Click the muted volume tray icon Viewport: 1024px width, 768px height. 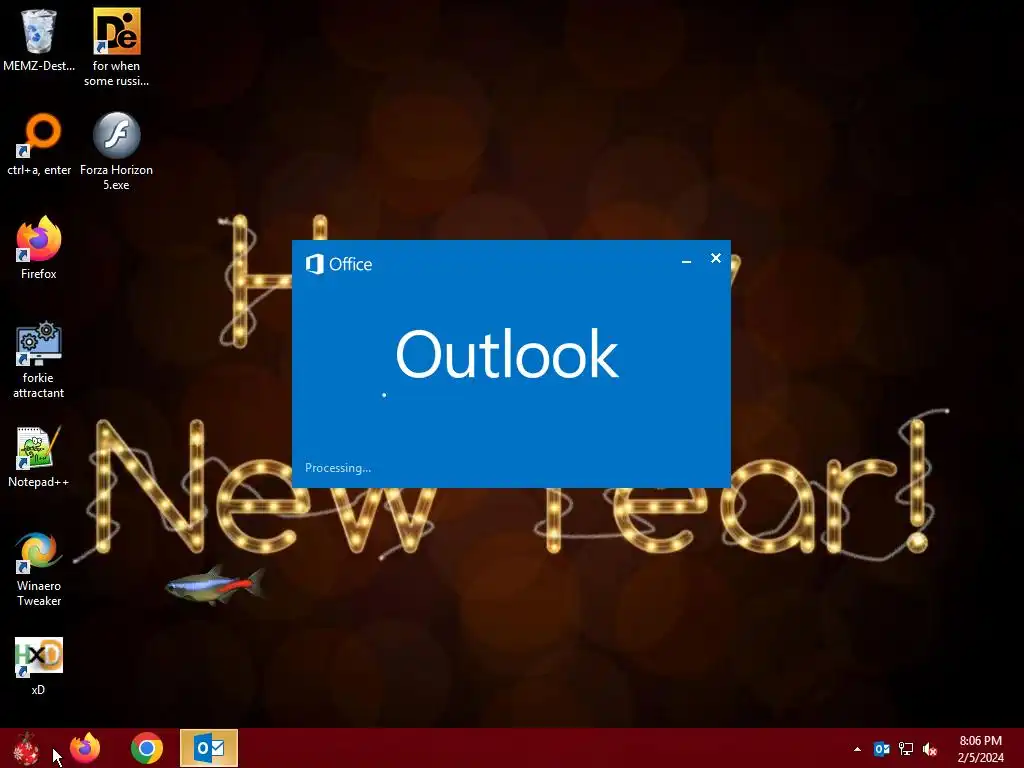coord(930,749)
